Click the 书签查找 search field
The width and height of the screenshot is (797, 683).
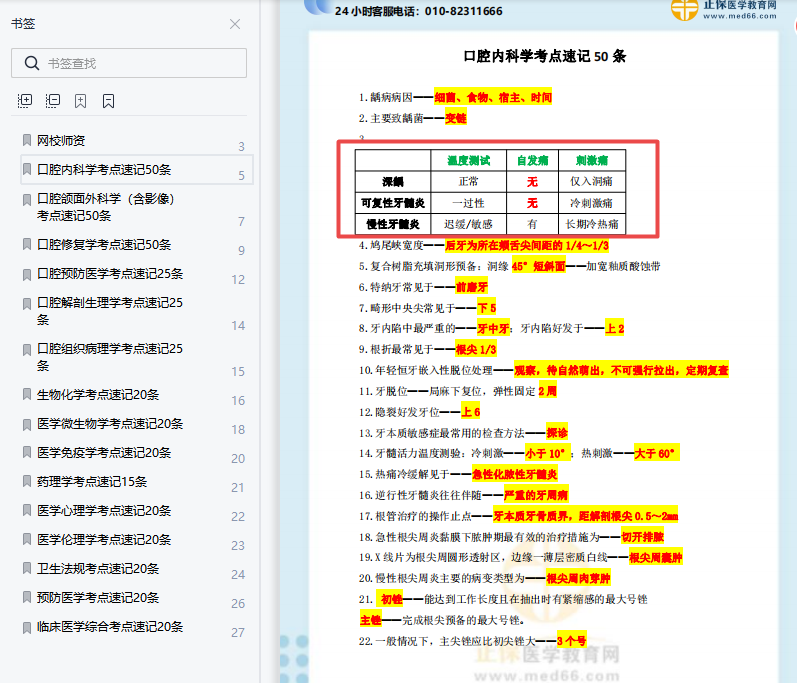point(140,64)
